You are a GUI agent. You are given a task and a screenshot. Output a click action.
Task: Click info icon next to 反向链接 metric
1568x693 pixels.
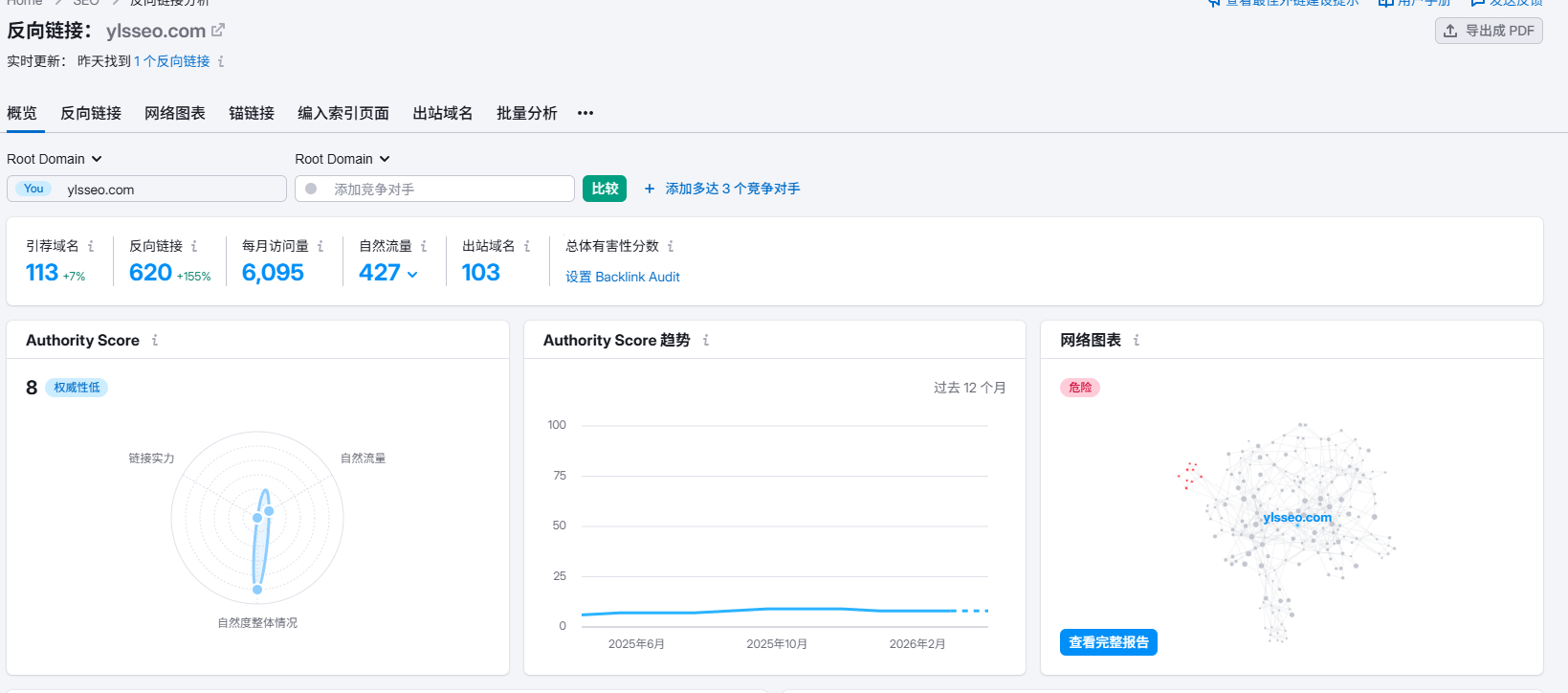pos(194,246)
